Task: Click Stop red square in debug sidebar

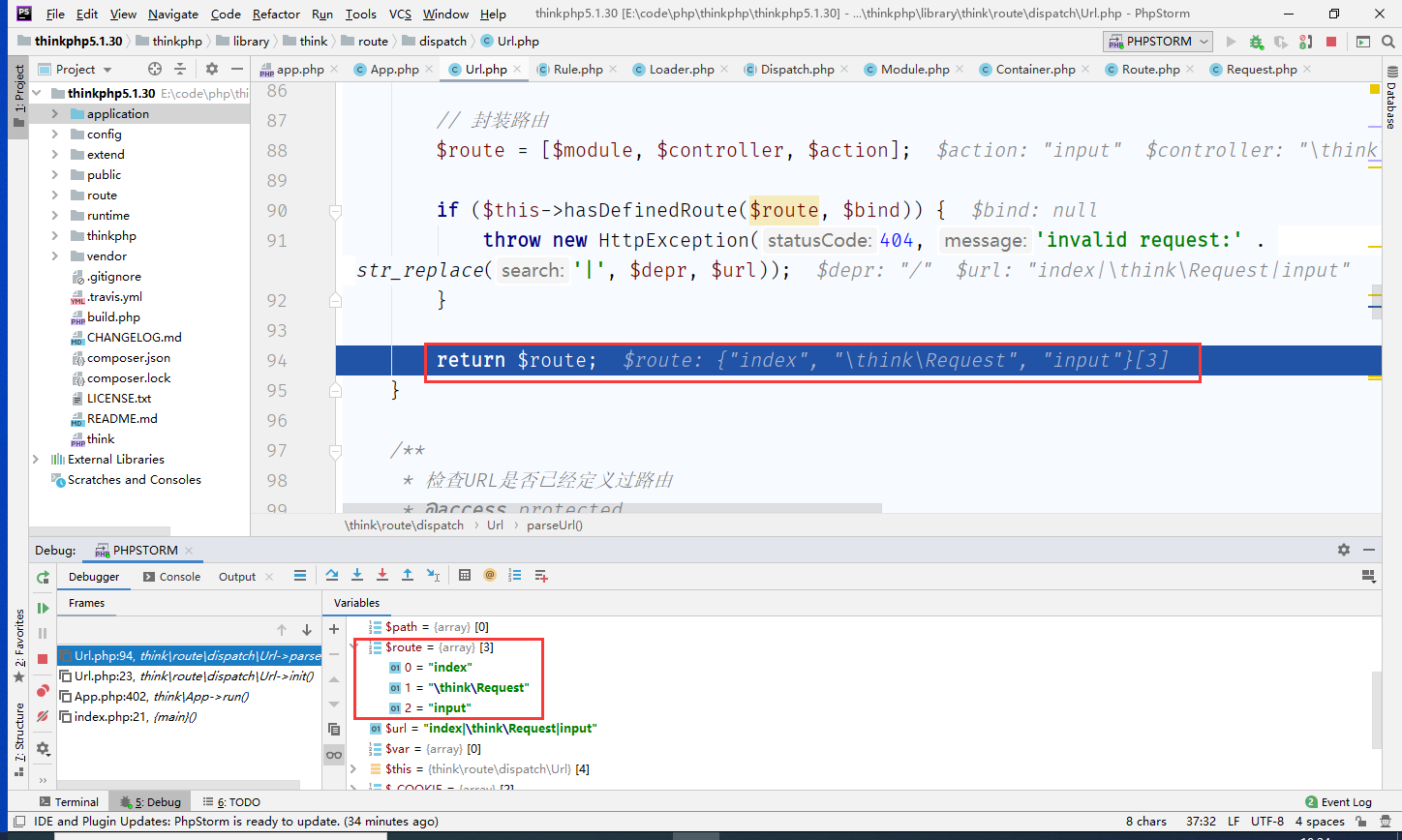Action: tap(43, 658)
